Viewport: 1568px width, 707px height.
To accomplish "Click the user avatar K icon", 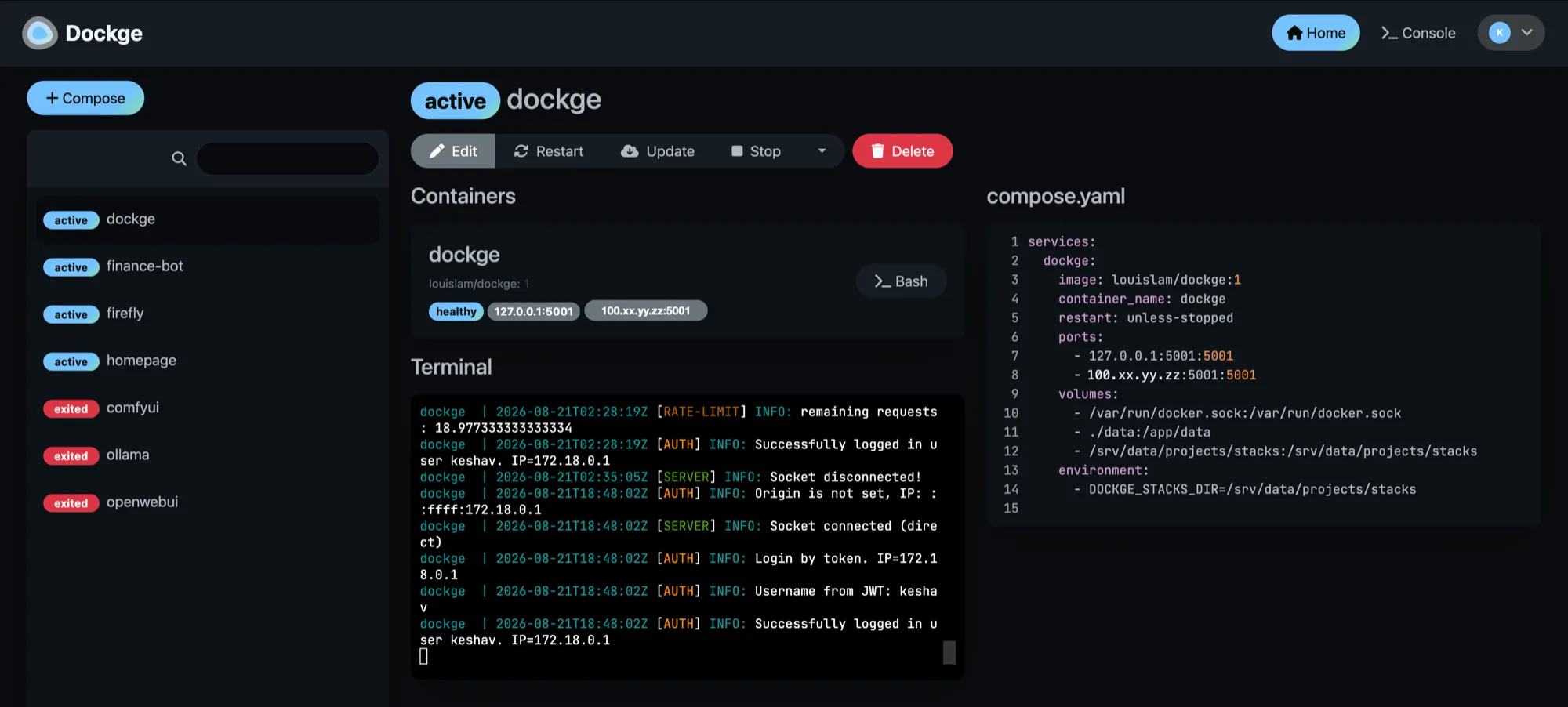I will [1499, 33].
